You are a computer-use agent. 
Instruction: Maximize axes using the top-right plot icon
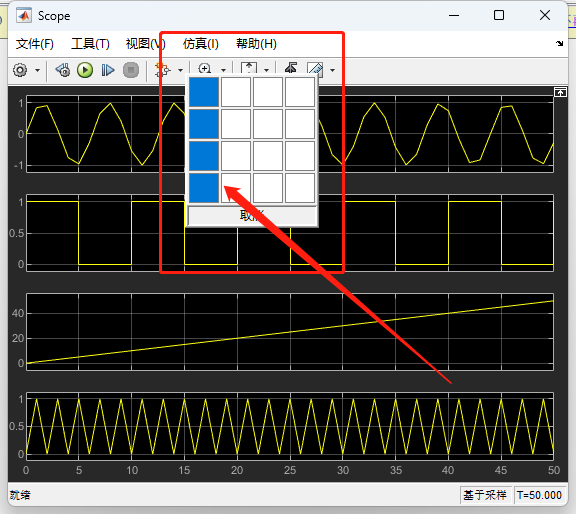point(560,92)
